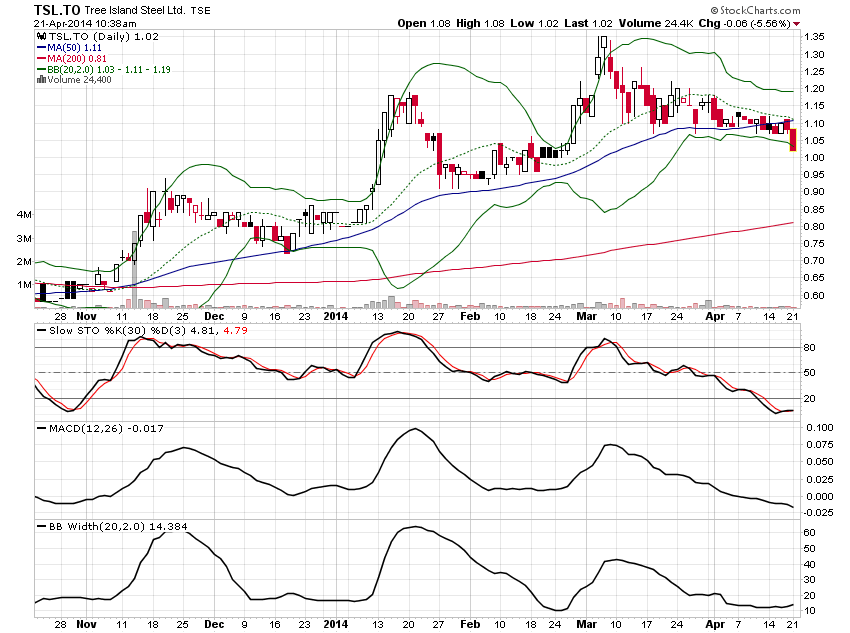
Task: Click the 1.00 price axis label
Action: click(x=814, y=158)
